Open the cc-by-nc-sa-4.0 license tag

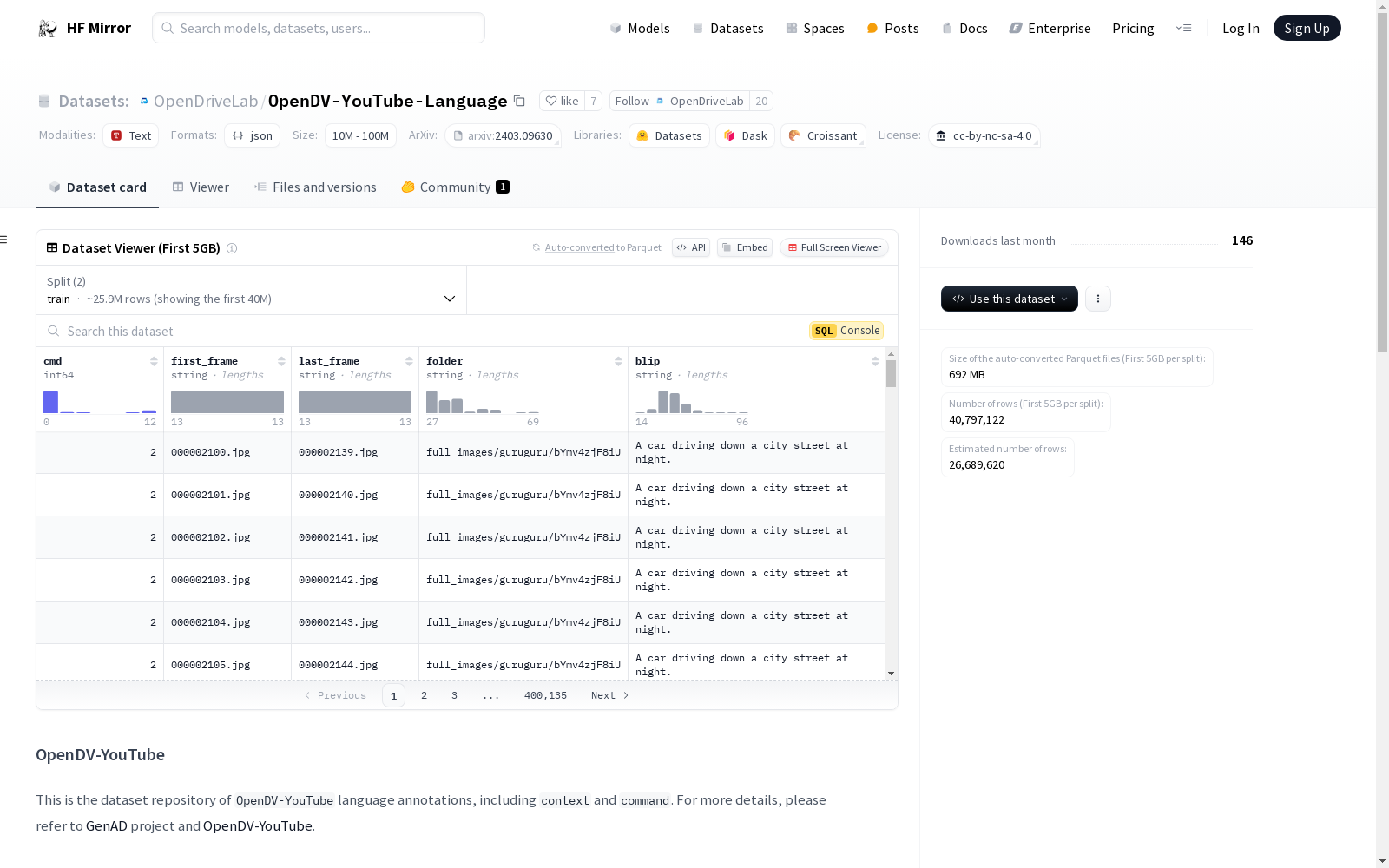[x=984, y=135]
